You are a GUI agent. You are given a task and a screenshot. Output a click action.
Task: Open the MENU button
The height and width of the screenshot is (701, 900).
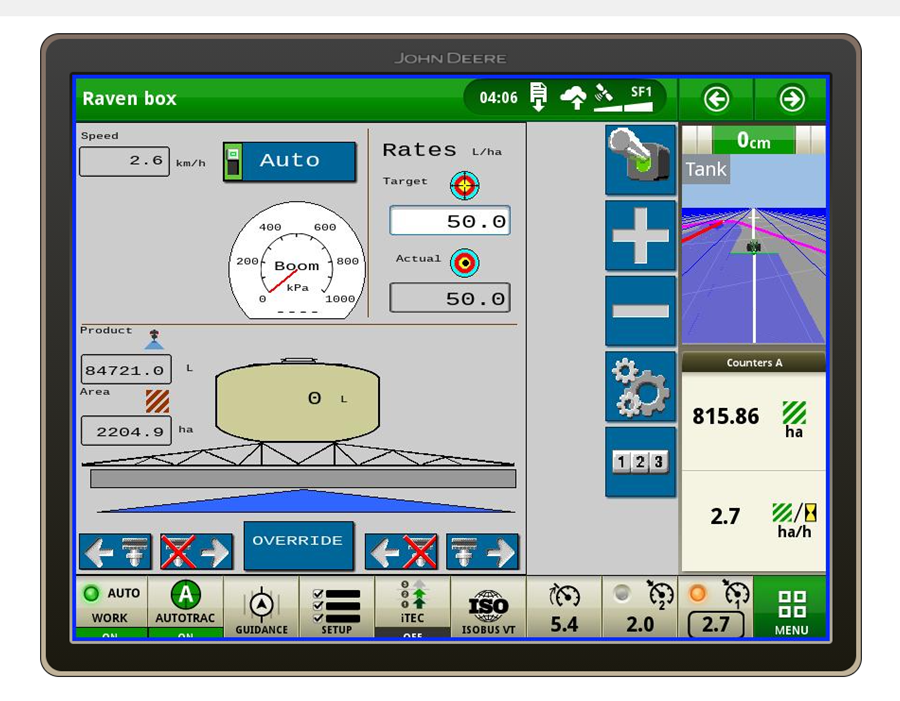pyautogui.click(x=791, y=607)
